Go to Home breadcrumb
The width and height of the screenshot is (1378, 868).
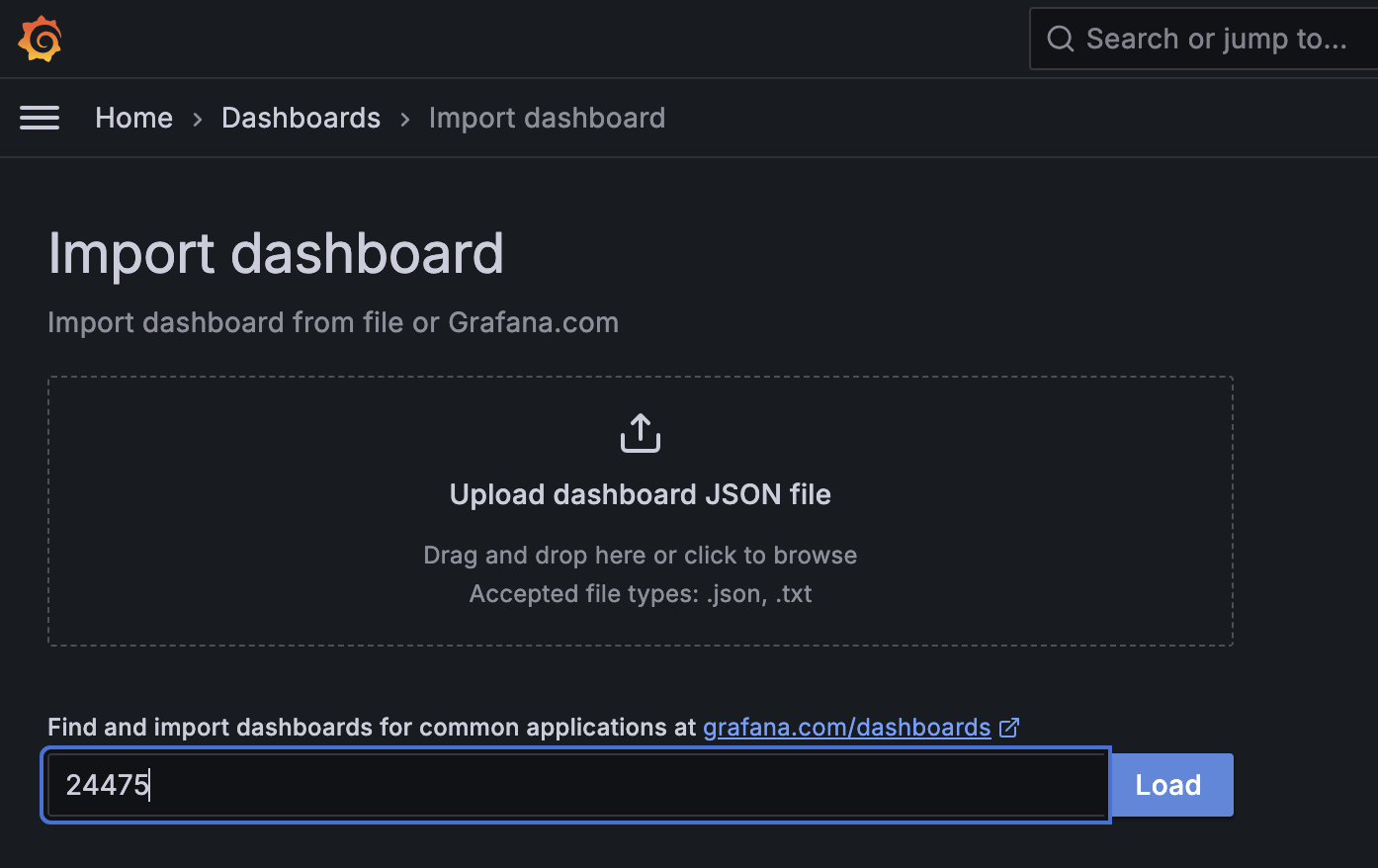click(x=133, y=118)
